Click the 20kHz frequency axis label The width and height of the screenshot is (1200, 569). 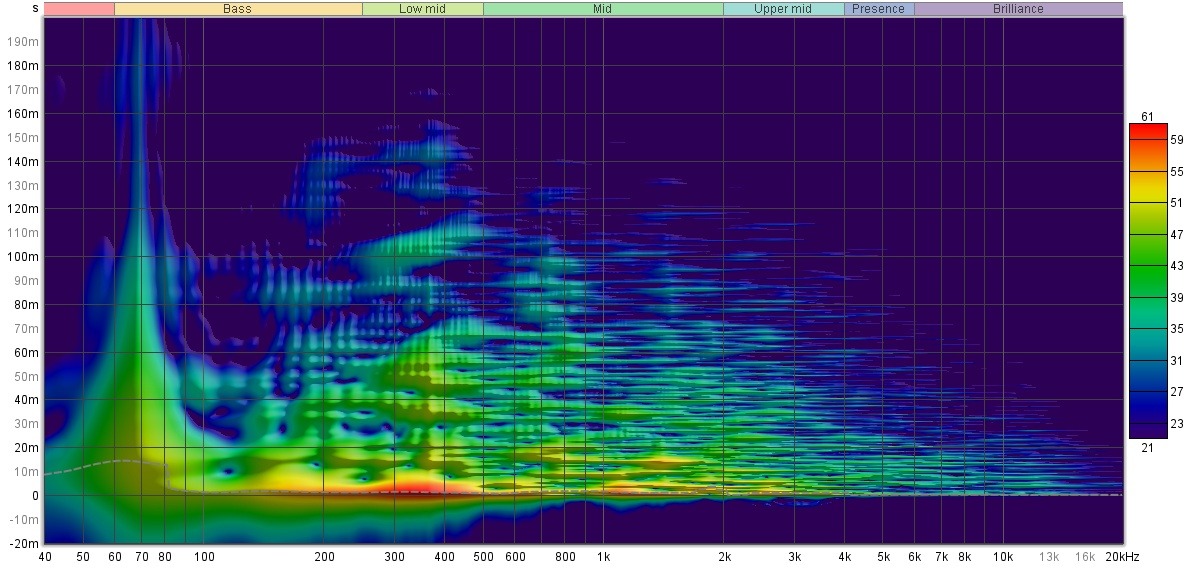coord(1122,557)
